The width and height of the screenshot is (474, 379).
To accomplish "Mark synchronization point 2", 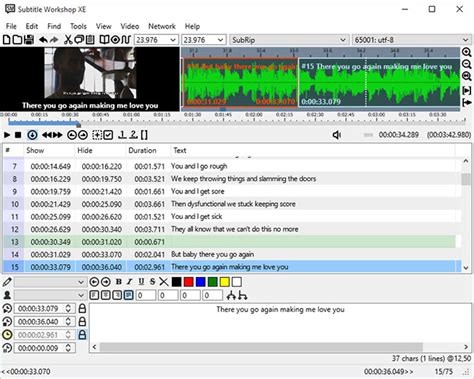I will [133, 135].
